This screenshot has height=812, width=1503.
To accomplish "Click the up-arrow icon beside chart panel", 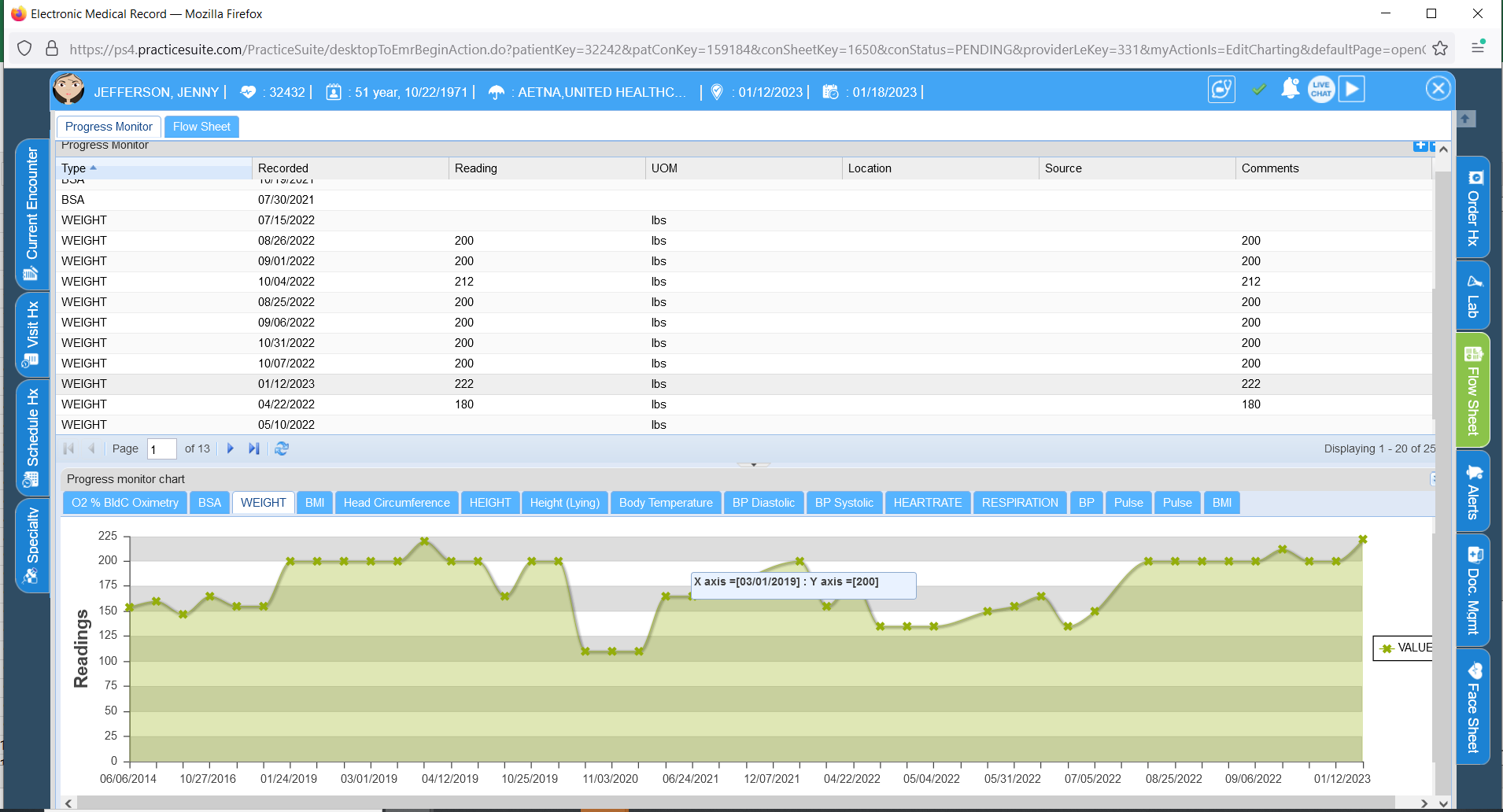I will pos(1465,119).
